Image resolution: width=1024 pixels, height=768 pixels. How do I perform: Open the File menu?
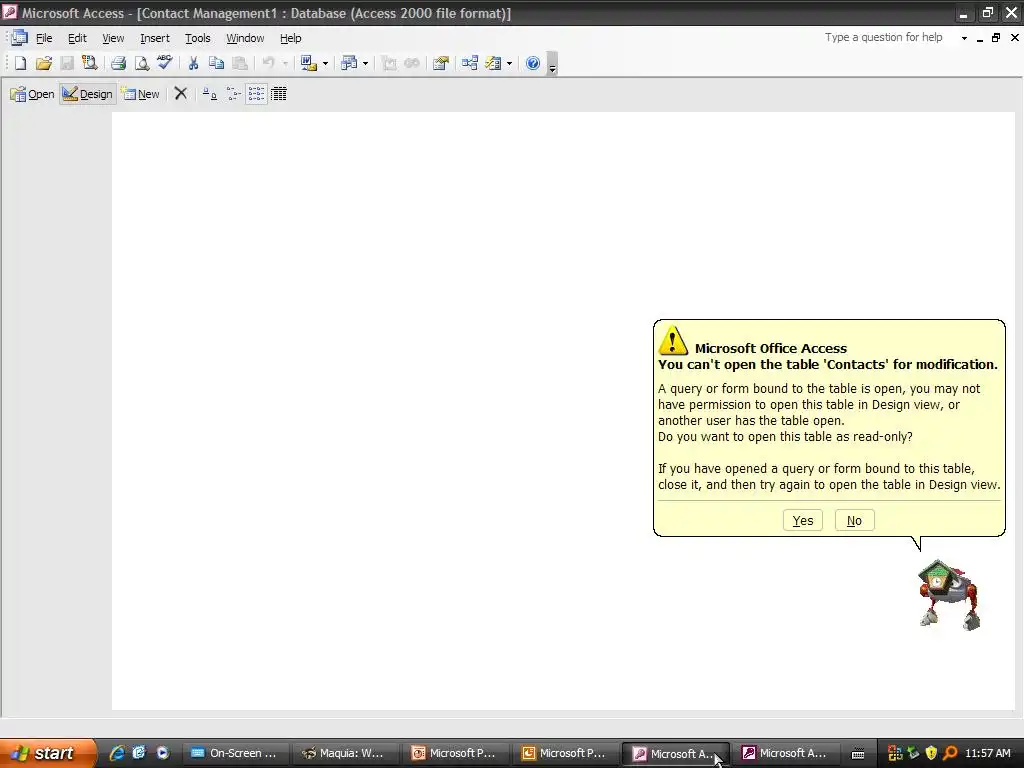coord(44,38)
